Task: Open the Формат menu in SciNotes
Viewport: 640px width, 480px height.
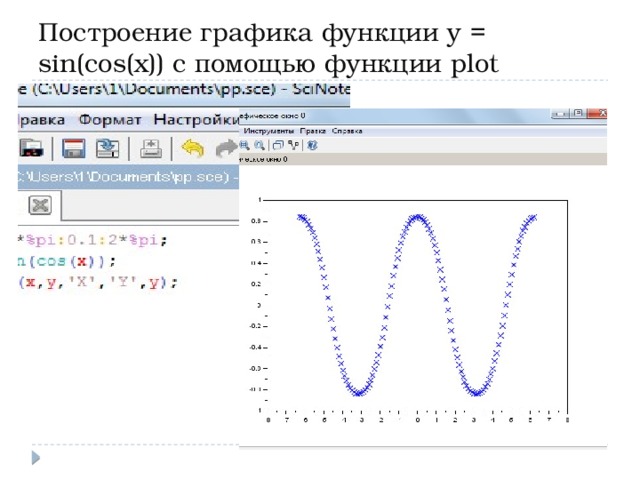Action: coord(110,120)
